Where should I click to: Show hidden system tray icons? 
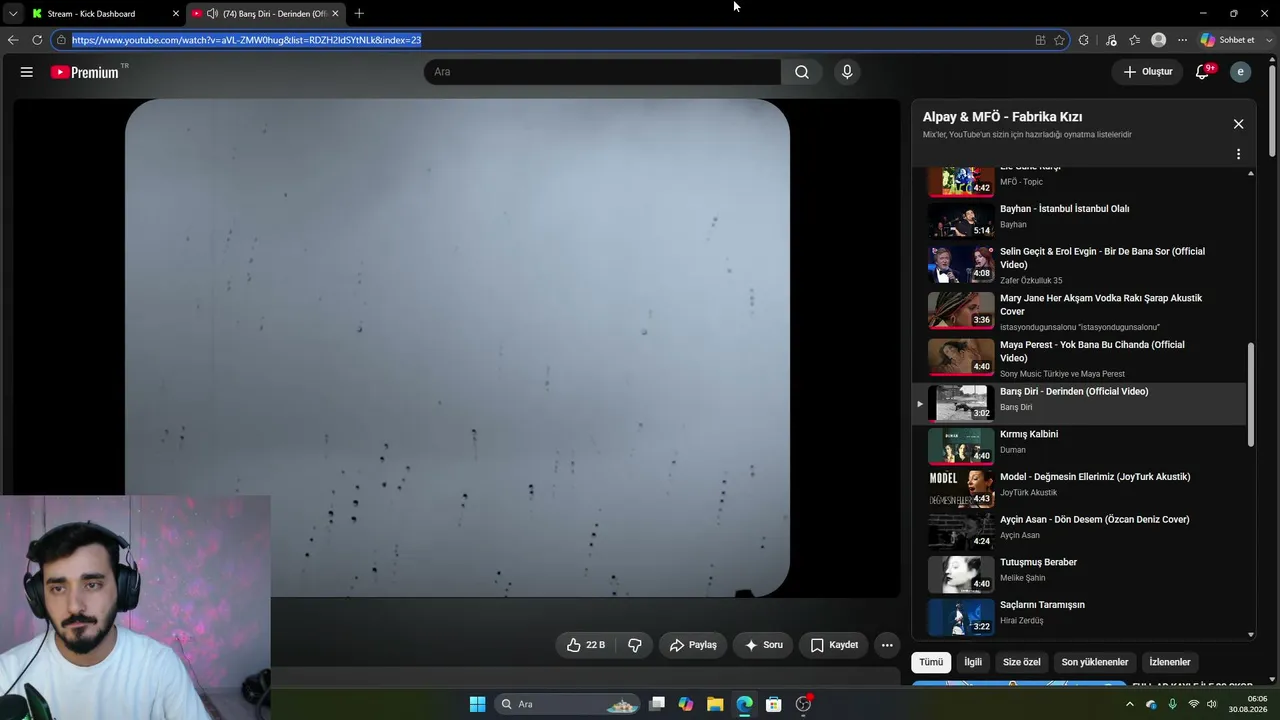[1130, 704]
